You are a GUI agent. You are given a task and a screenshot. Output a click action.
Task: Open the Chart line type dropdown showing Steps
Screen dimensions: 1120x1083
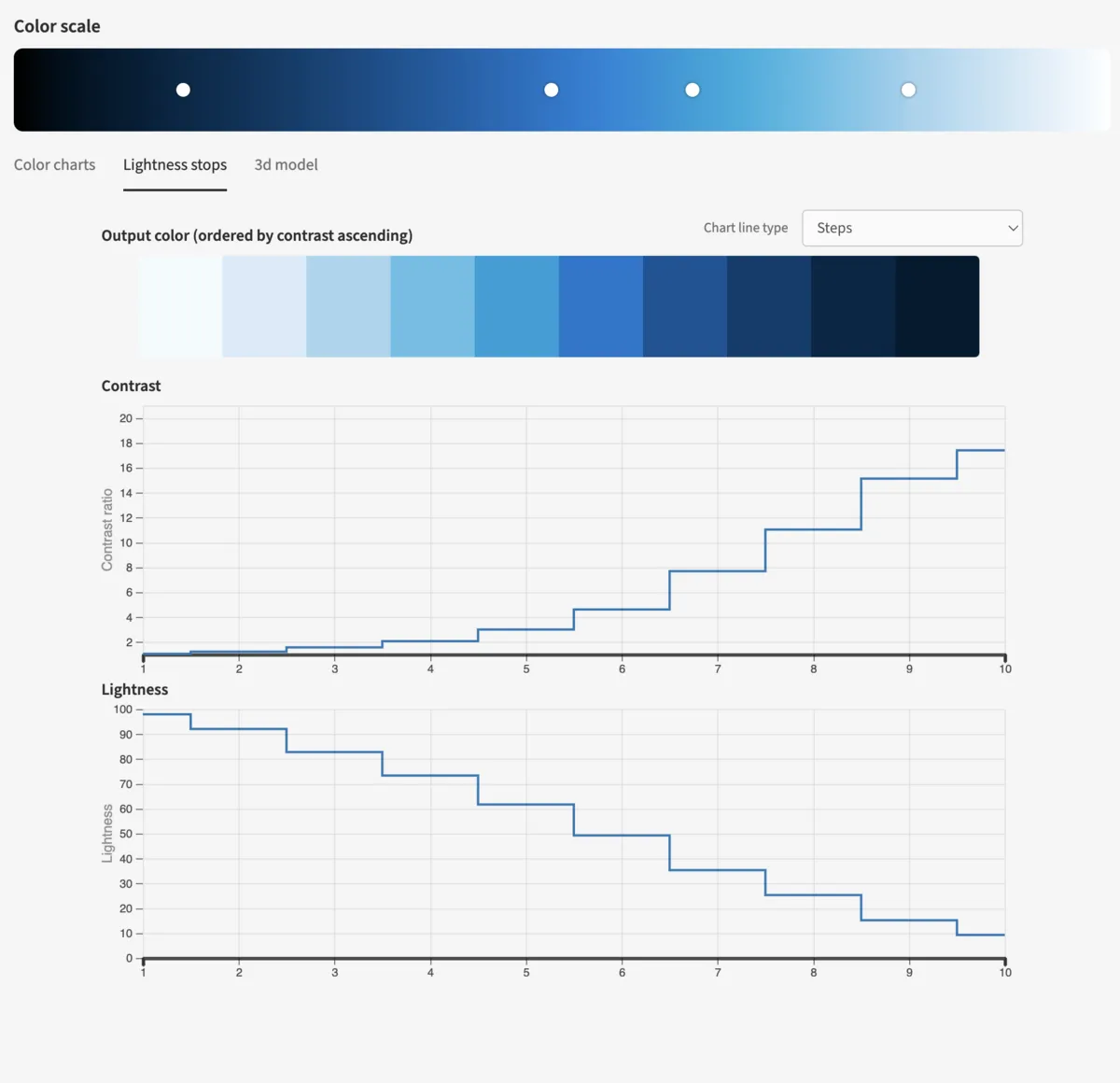911,228
